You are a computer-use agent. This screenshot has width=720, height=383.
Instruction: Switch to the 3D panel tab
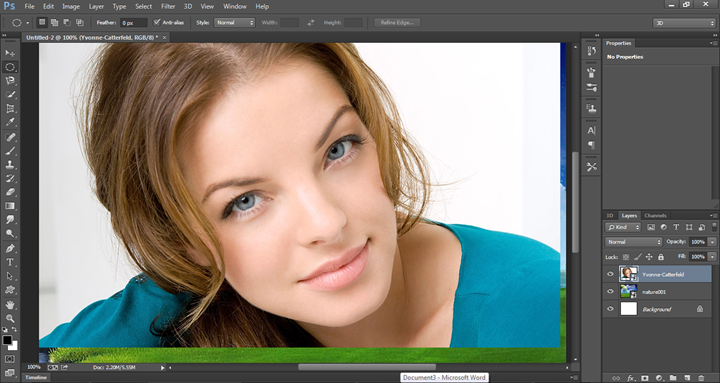point(610,215)
